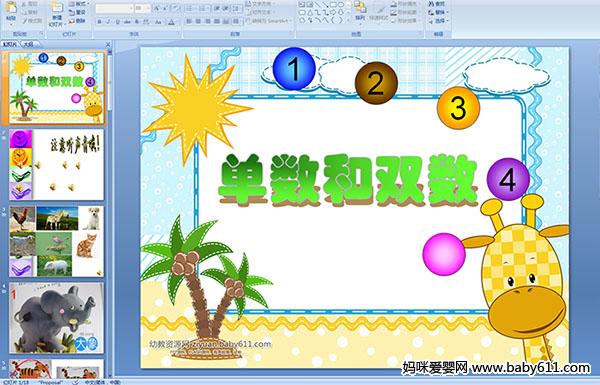Click the Reset slide button
This screenshot has width=600, height=385.
coord(76,12)
